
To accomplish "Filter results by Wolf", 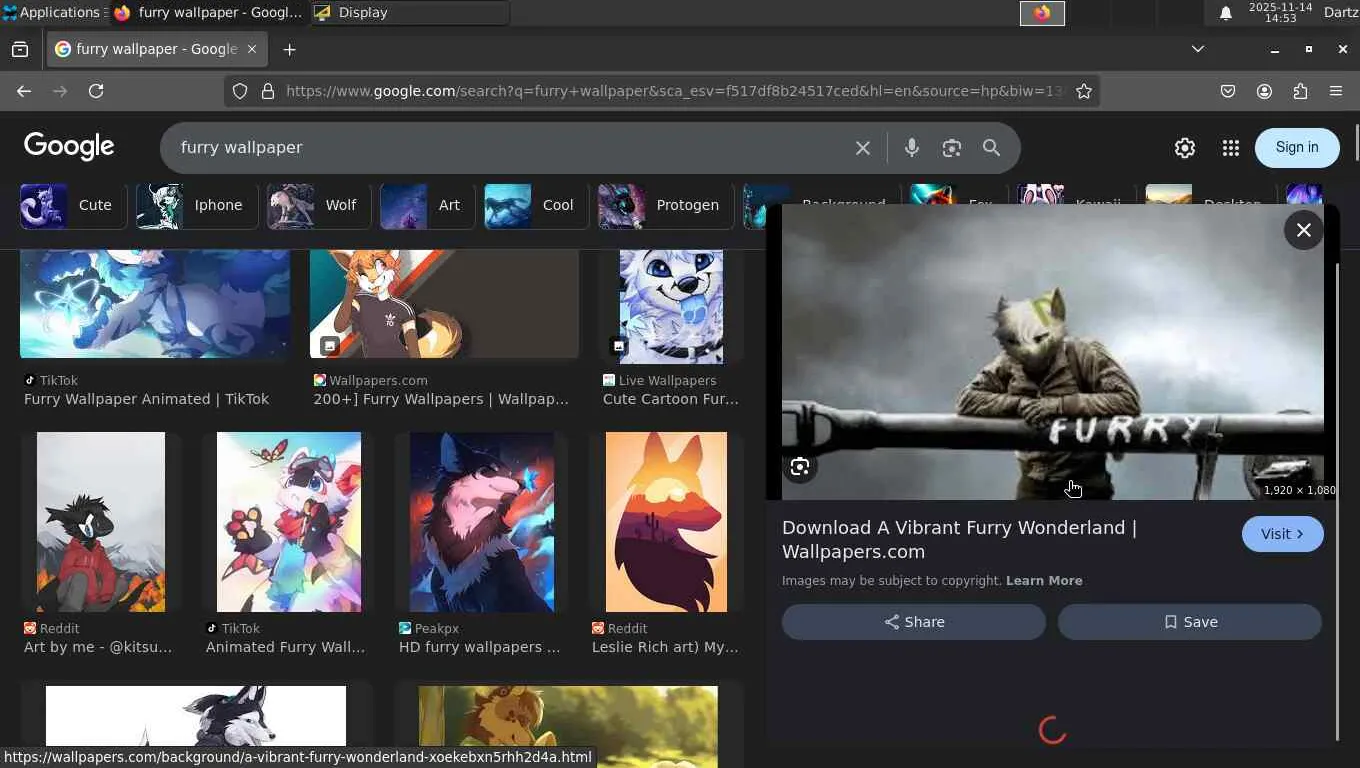I will [318, 205].
